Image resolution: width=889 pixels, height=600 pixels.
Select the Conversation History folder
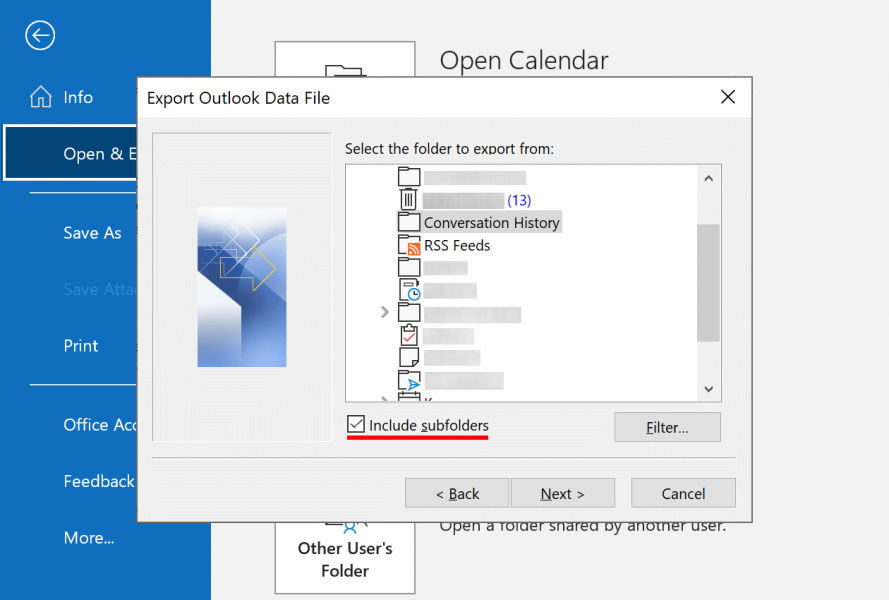coord(489,222)
